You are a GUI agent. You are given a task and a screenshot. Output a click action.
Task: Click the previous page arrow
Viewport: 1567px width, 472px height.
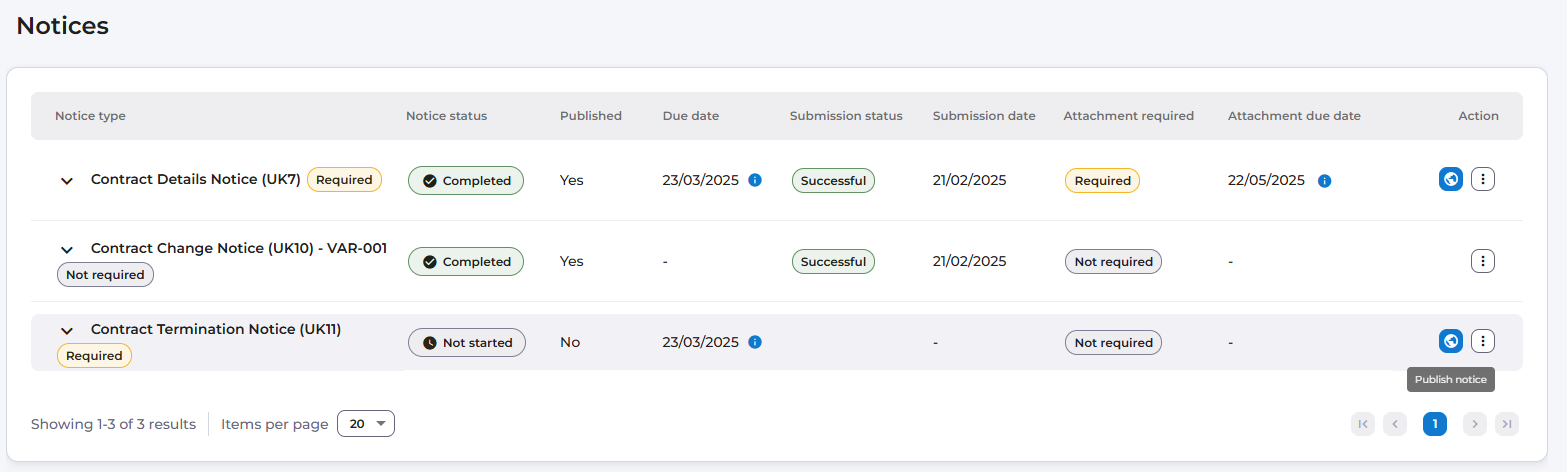pos(1395,424)
